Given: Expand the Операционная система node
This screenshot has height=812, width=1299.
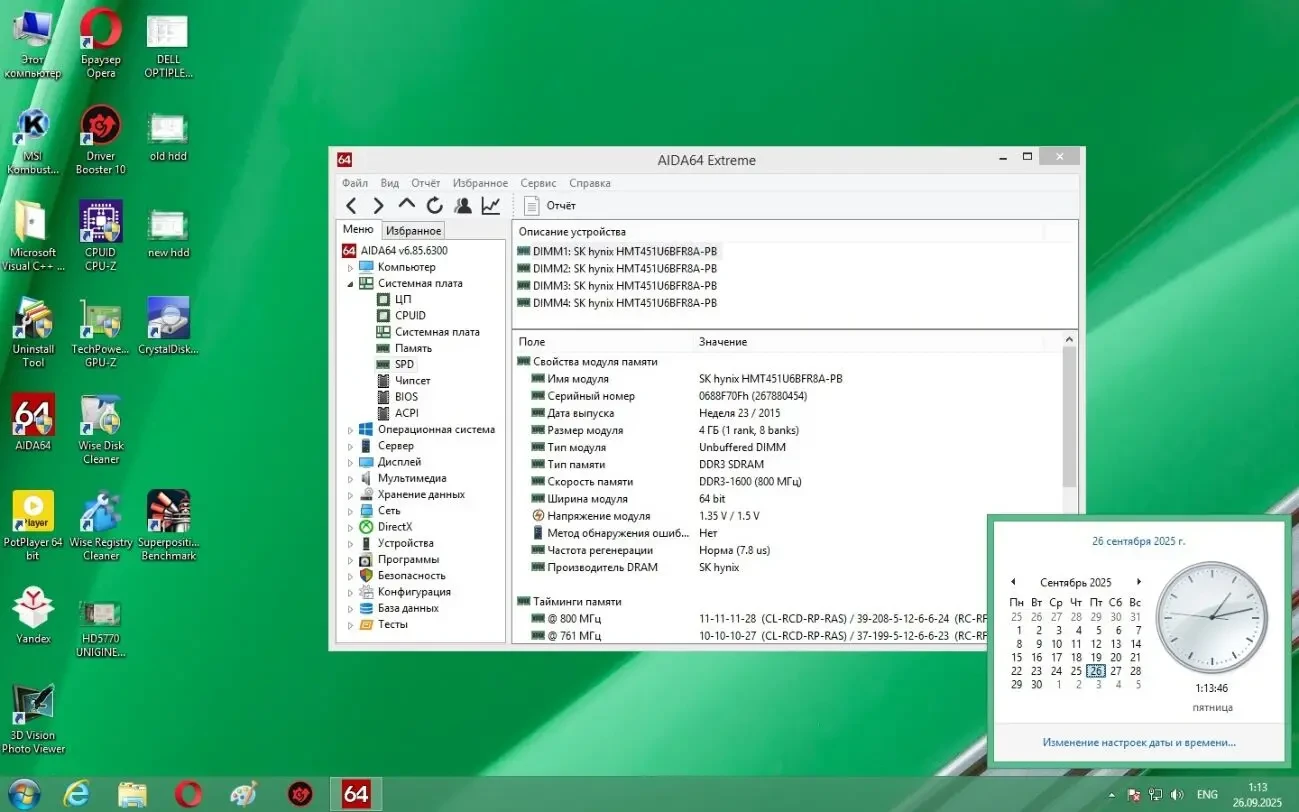Looking at the screenshot, I should [350, 430].
